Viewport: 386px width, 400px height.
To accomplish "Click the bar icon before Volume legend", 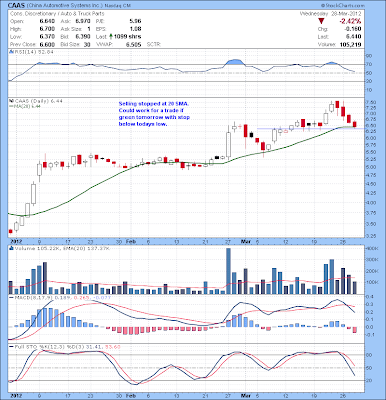I will click(x=11, y=248).
